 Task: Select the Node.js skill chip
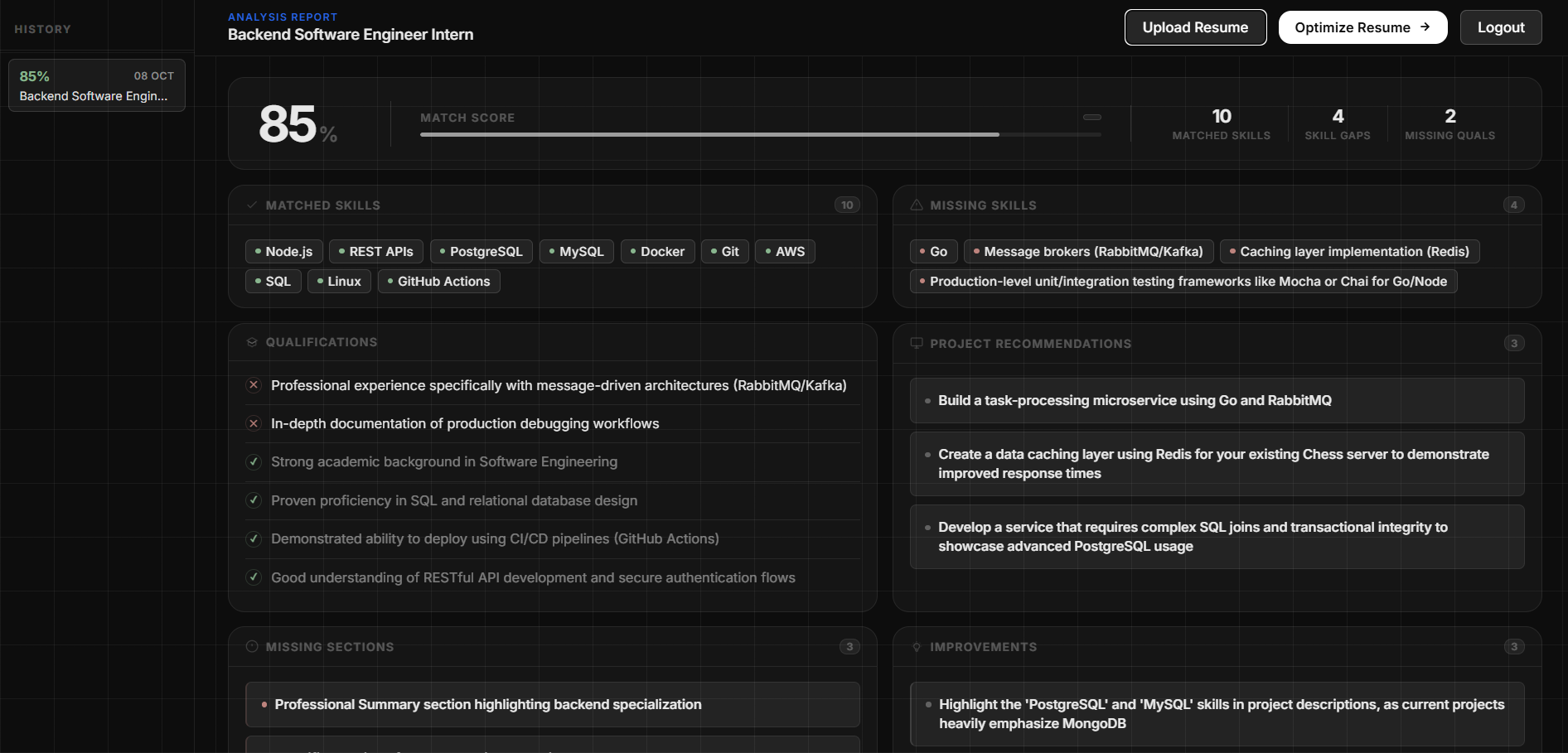click(284, 251)
